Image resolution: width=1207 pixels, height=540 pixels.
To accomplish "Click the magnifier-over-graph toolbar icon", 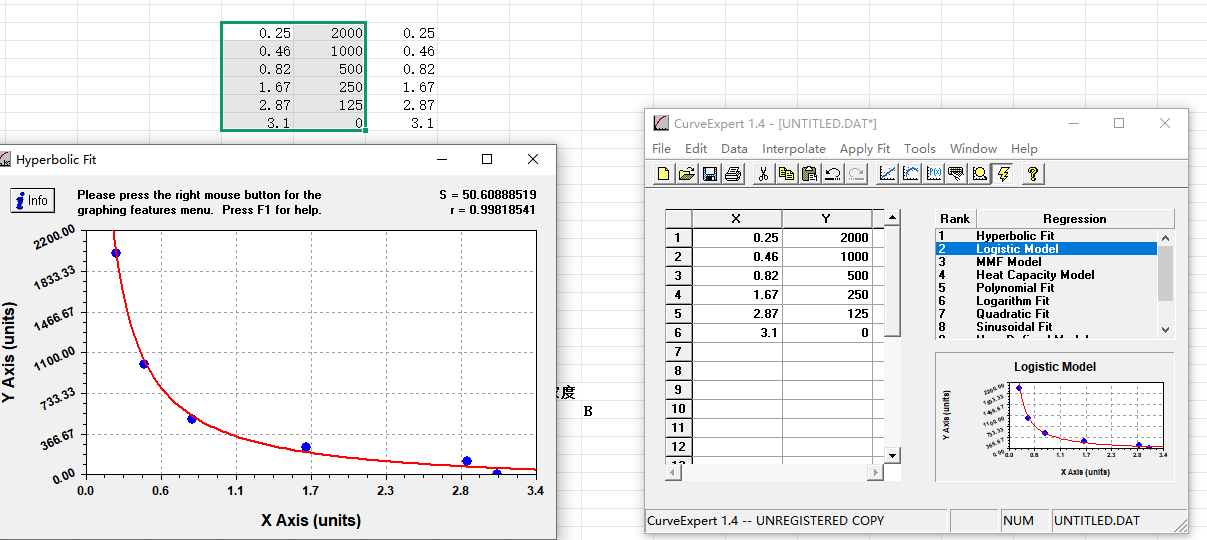I will (x=980, y=174).
